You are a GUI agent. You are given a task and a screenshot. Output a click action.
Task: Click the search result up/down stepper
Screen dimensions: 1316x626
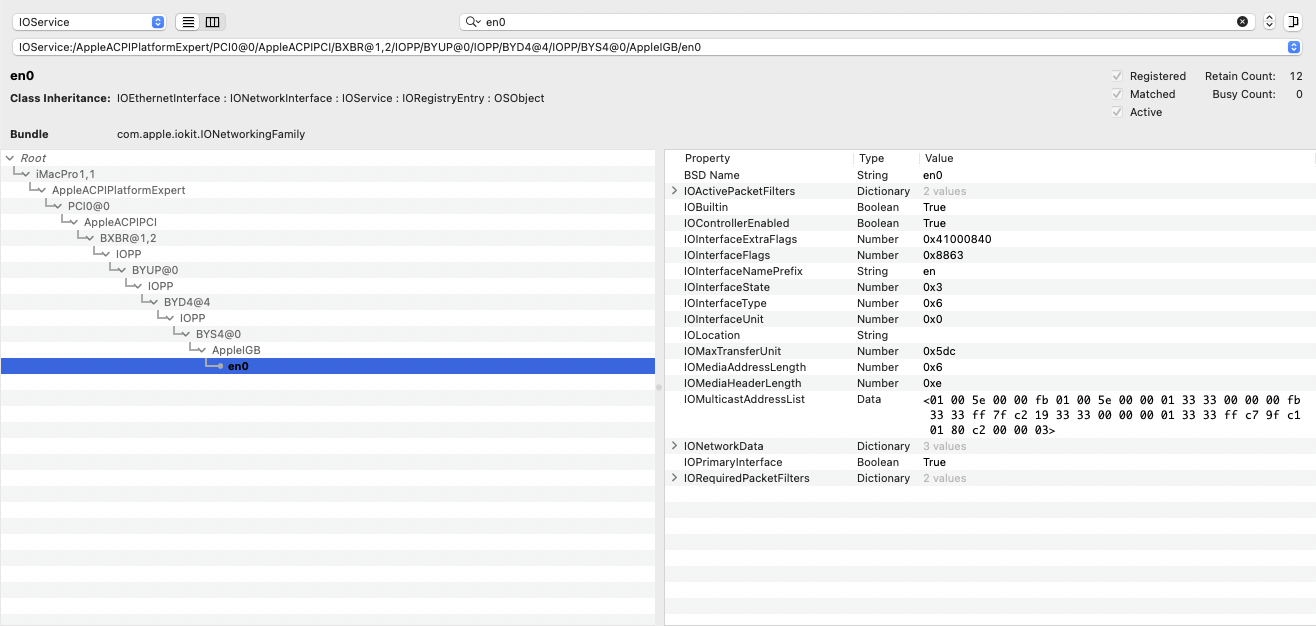(x=1269, y=21)
